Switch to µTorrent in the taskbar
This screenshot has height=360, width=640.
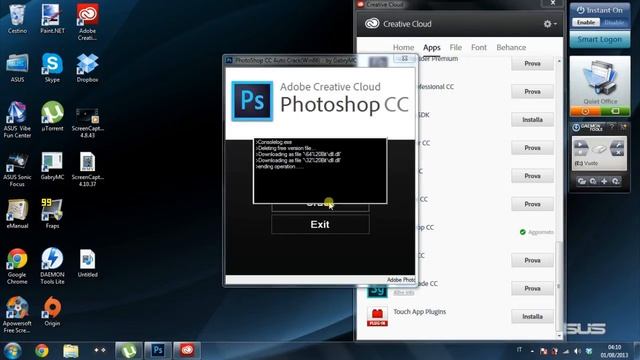pyautogui.click(x=129, y=351)
